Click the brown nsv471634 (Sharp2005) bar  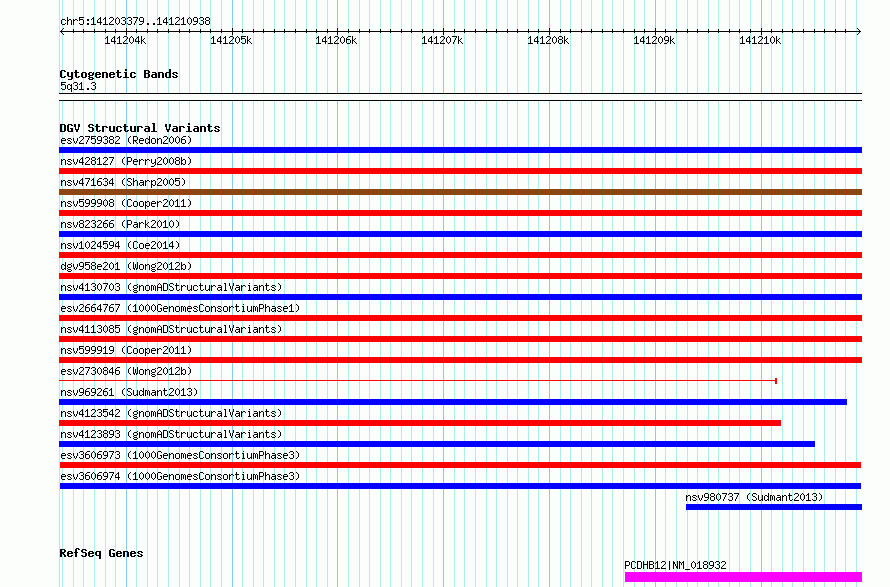(x=460, y=192)
